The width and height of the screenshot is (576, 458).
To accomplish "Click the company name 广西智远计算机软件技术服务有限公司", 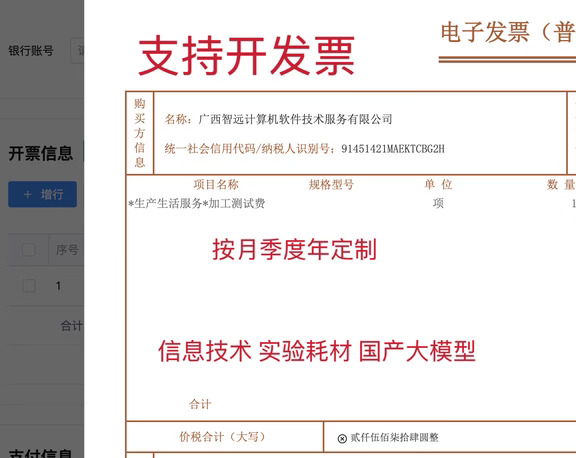I will point(295,119).
